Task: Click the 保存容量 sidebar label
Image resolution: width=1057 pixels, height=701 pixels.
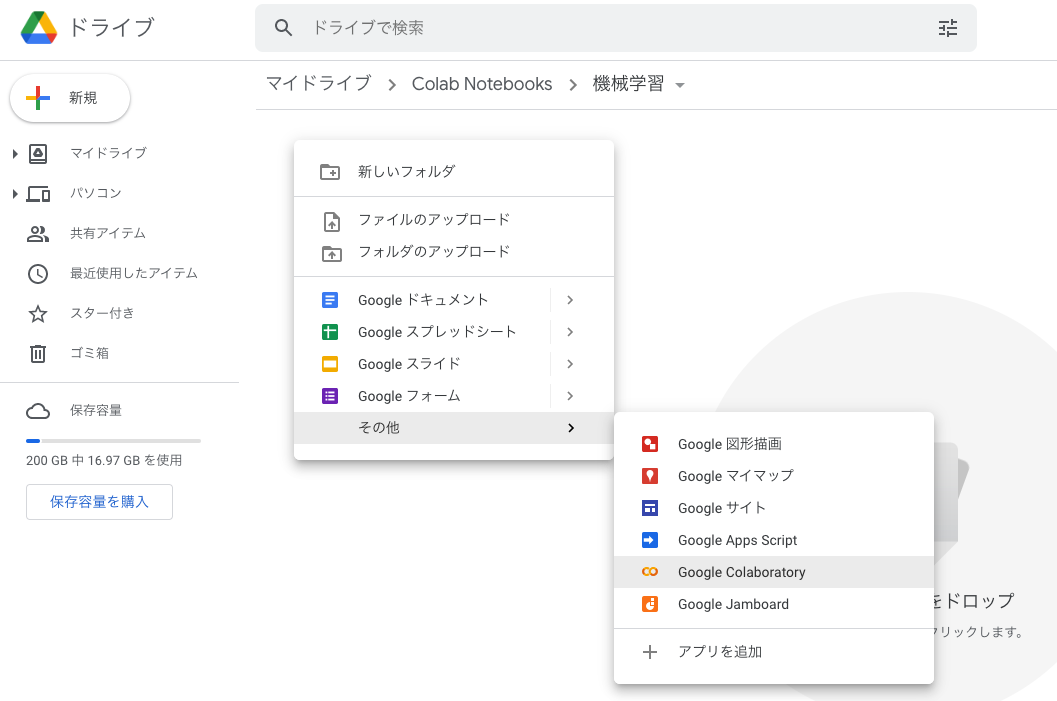Action: click(96, 410)
